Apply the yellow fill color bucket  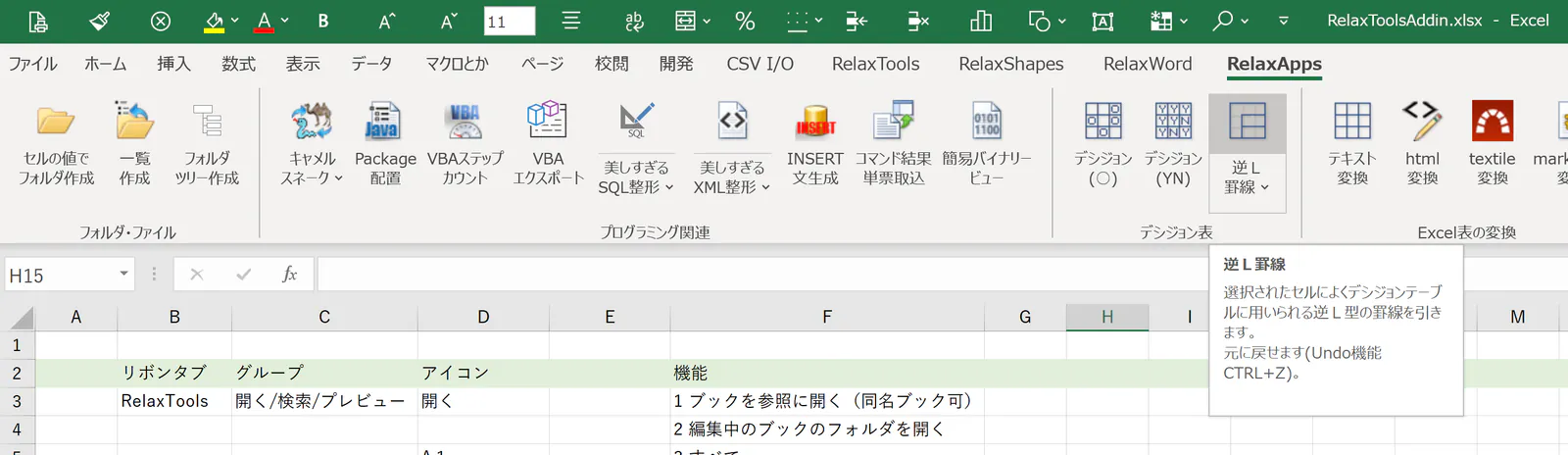click(x=214, y=21)
